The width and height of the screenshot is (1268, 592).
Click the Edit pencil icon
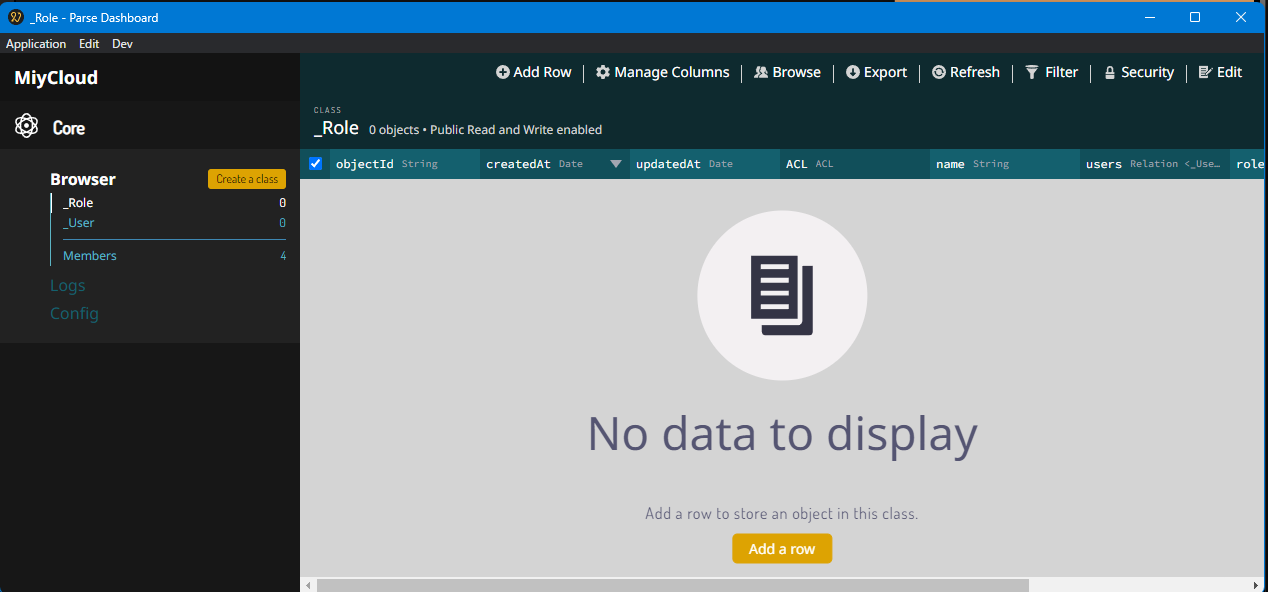tap(1205, 72)
